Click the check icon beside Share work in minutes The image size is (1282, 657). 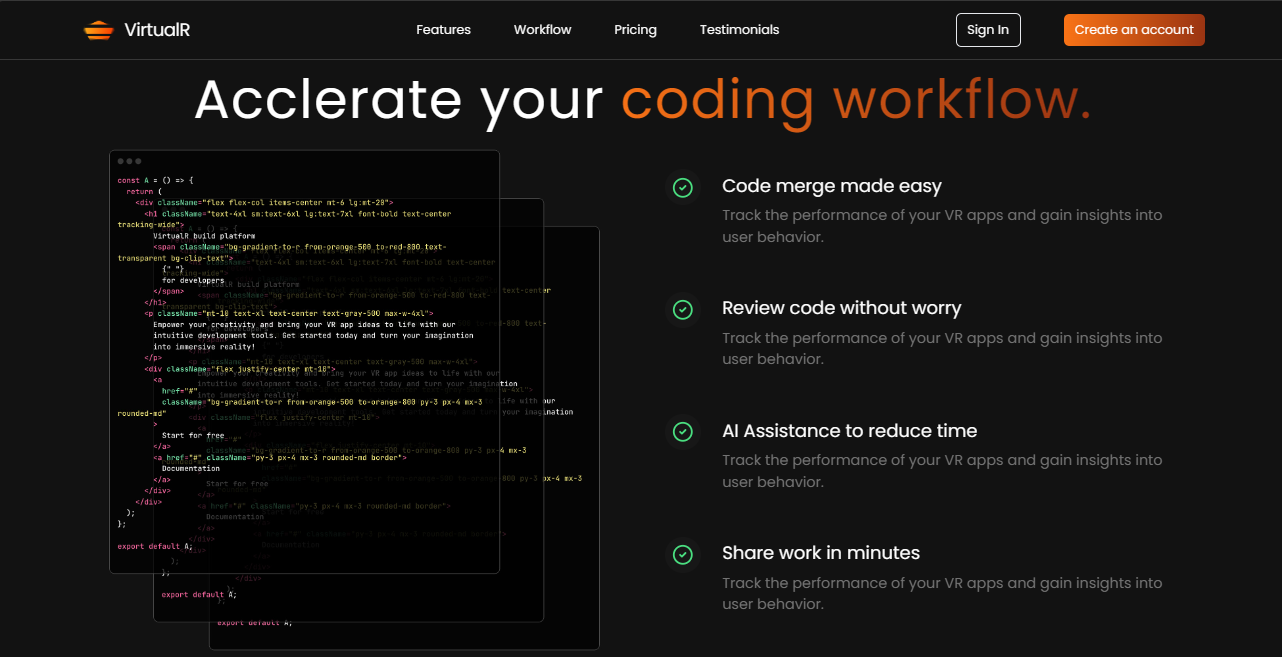pos(682,555)
